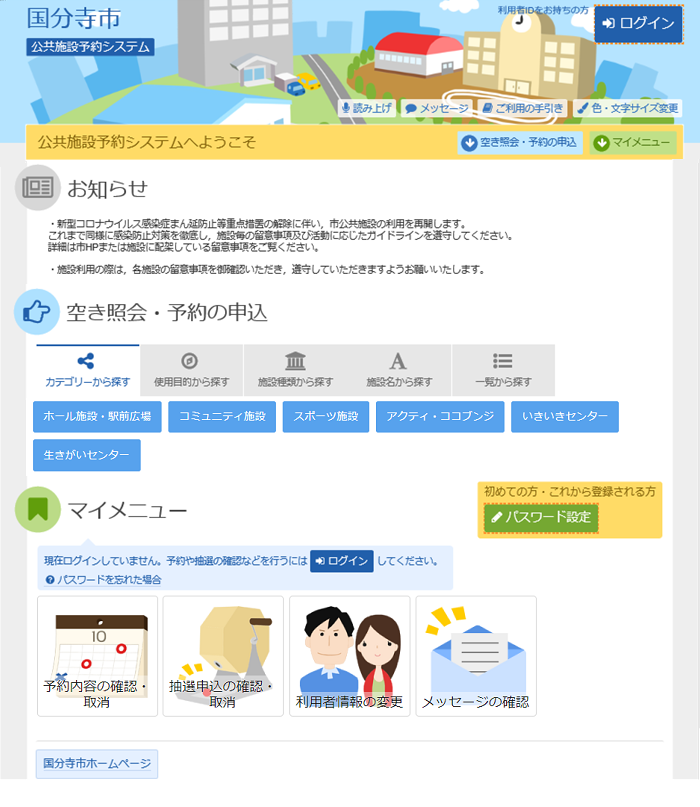This screenshot has width=700, height=807.
Task: Jump to 空き照会・予約の申込 section
Action: [x=520, y=143]
